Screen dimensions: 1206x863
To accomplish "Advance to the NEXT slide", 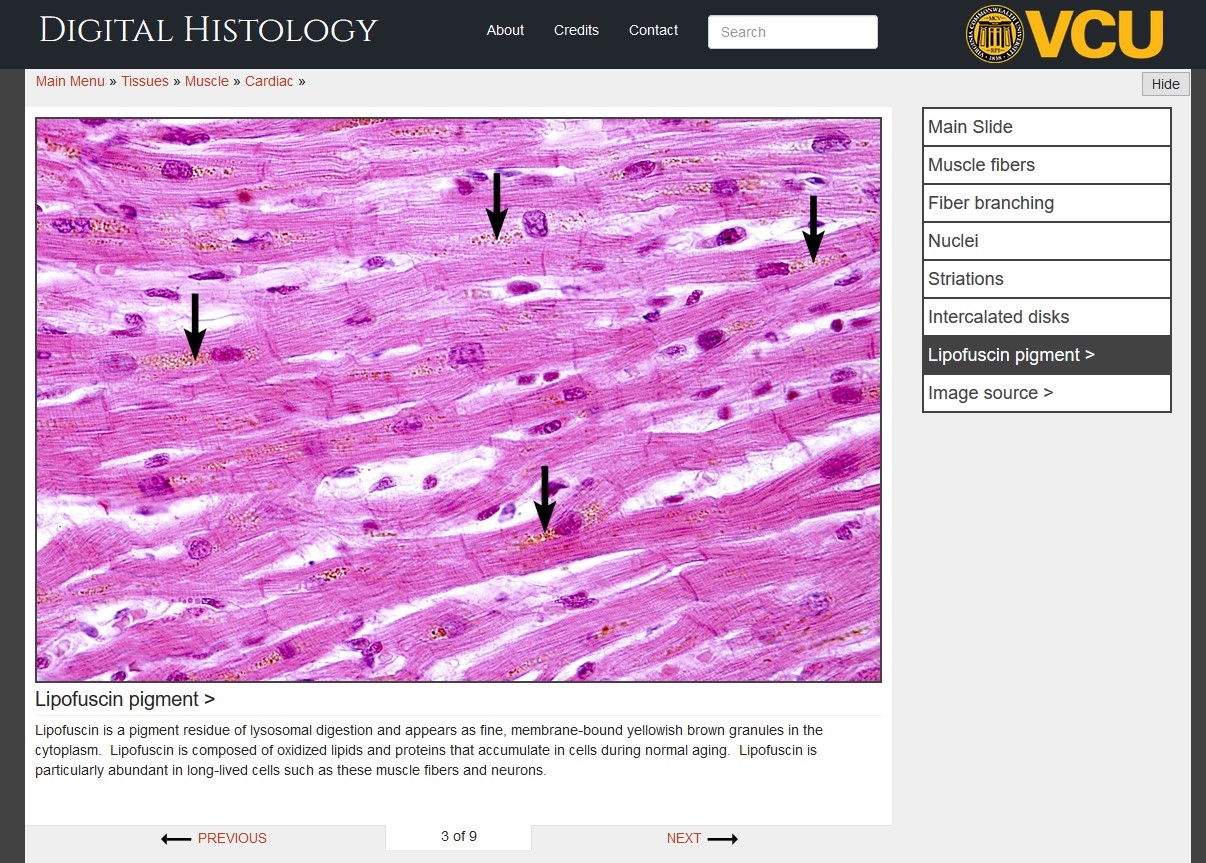I will point(701,838).
